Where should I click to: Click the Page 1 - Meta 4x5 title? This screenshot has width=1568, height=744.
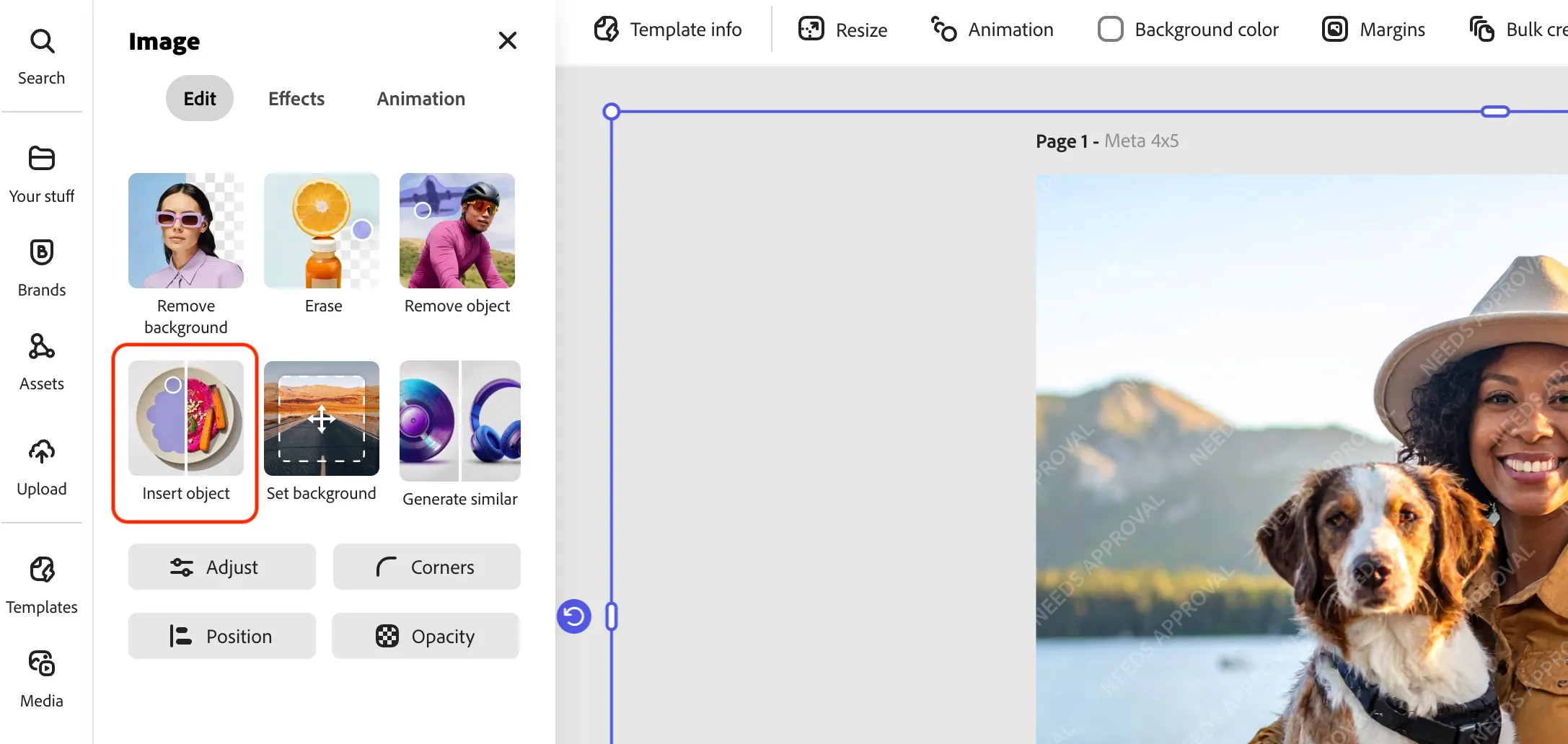pos(1107,141)
